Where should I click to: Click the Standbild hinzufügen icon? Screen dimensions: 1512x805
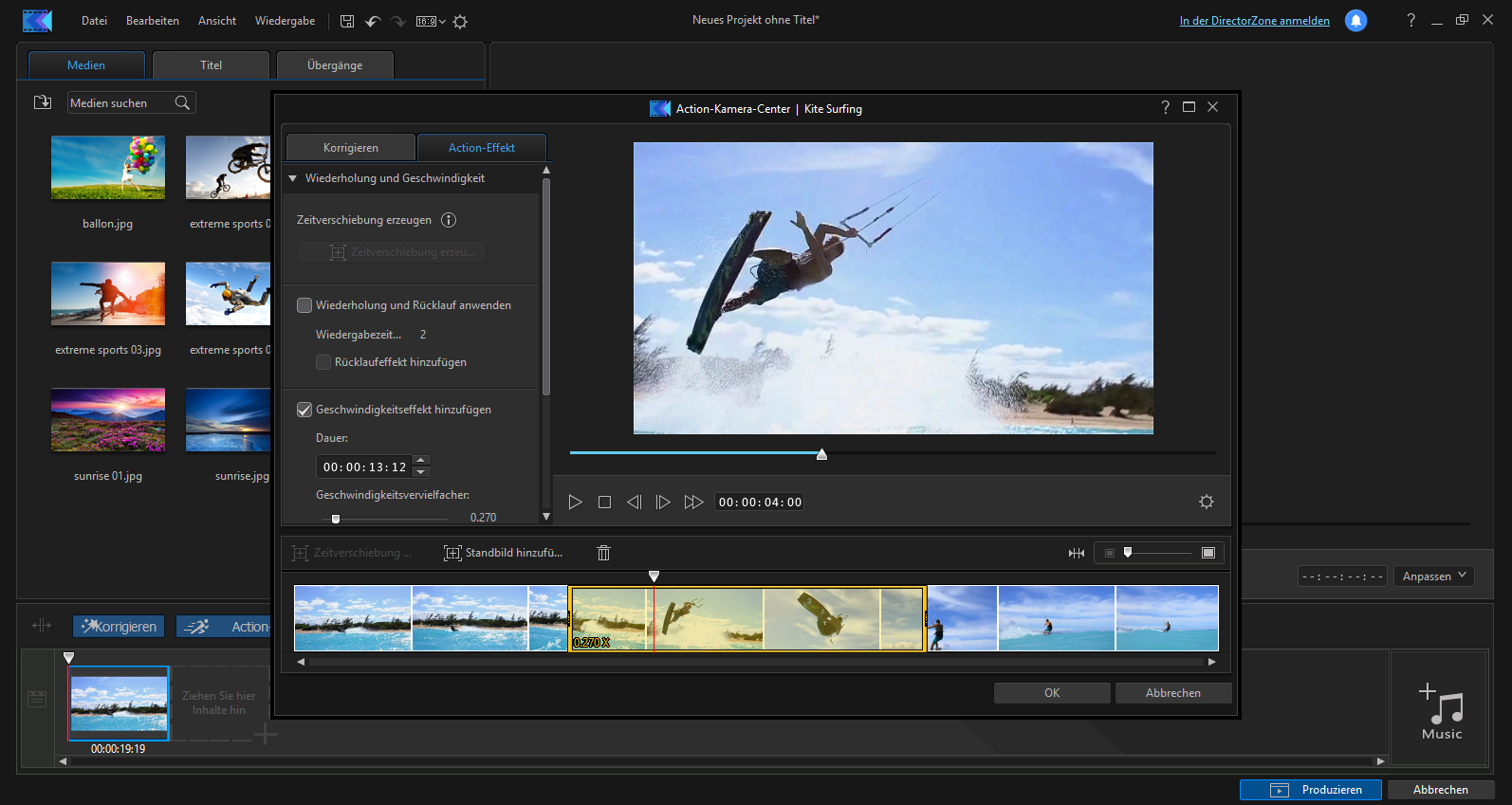[453, 553]
